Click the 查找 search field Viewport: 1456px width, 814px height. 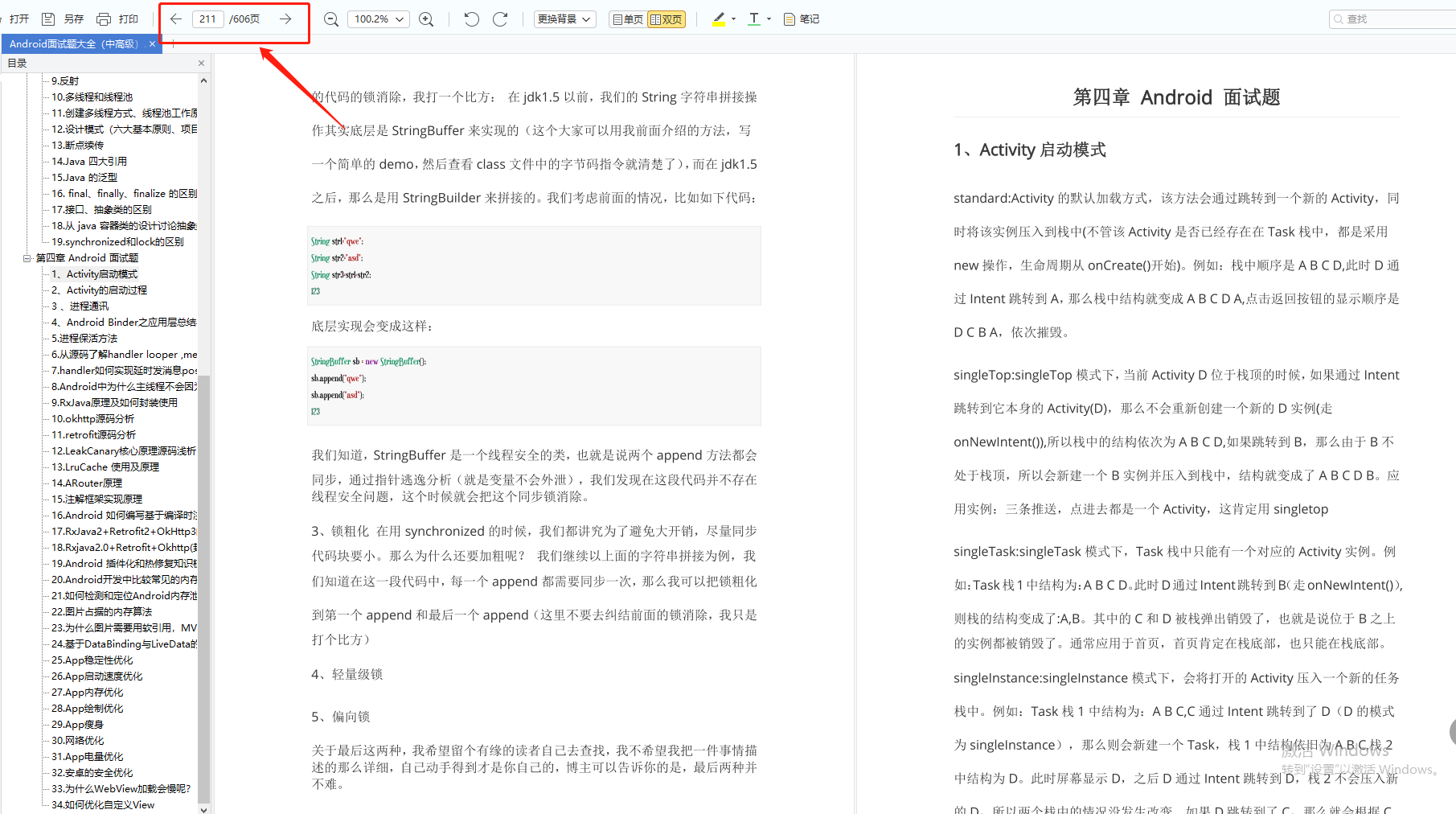point(1392,18)
